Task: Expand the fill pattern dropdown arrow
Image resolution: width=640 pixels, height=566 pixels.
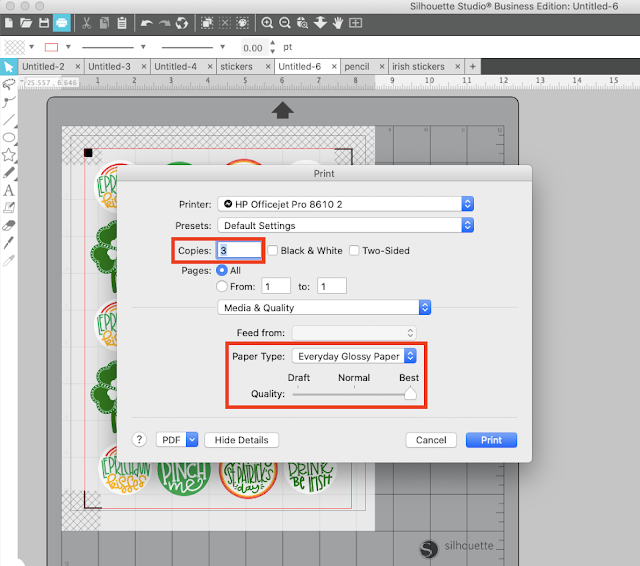Action: tap(31, 47)
